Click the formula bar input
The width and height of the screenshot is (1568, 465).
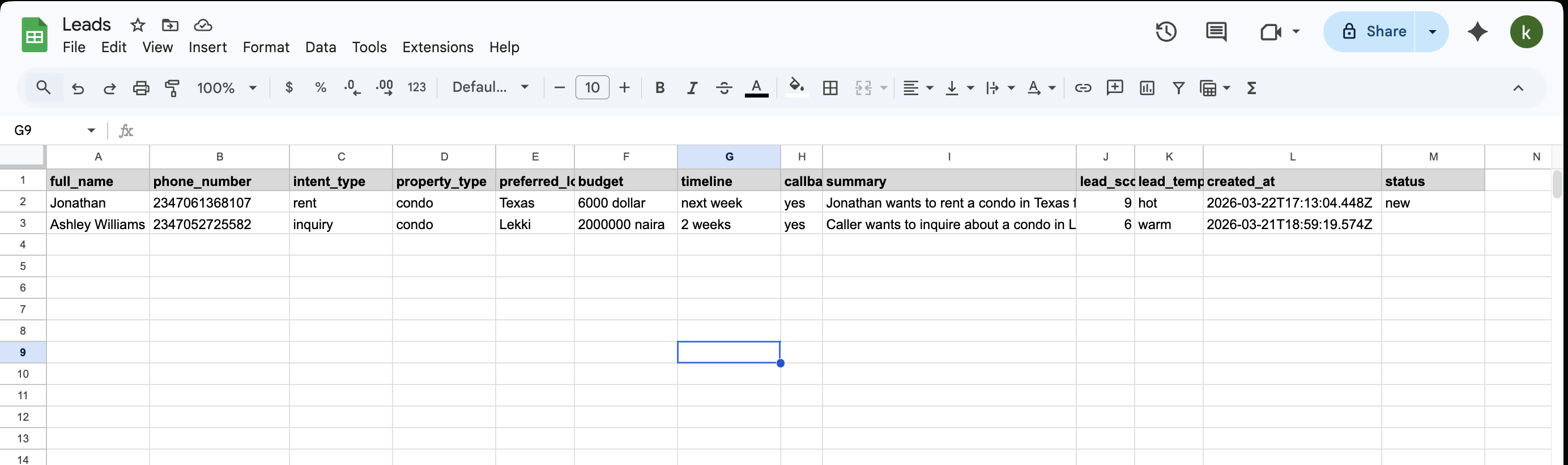(x=846, y=130)
